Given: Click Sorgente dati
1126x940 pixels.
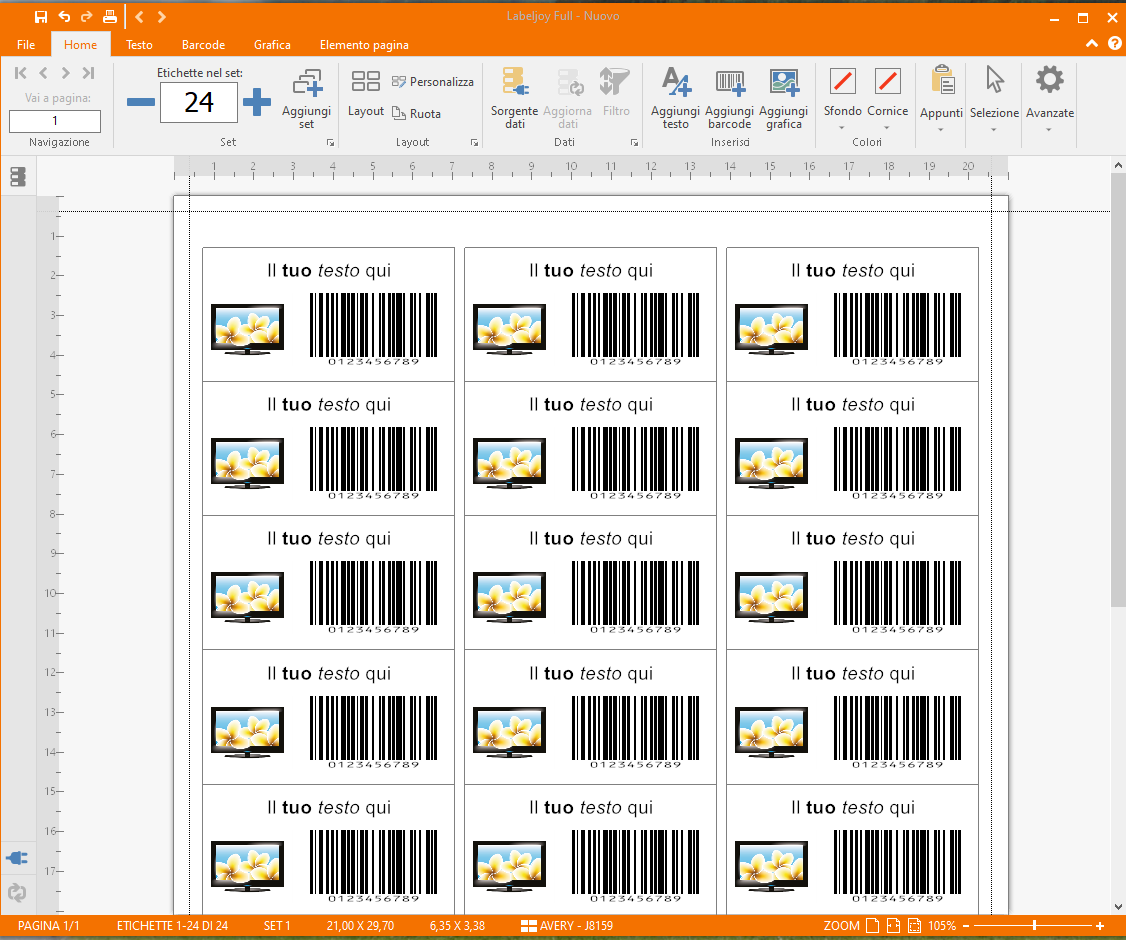Looking at the screenshot, I should click(514, 99).
